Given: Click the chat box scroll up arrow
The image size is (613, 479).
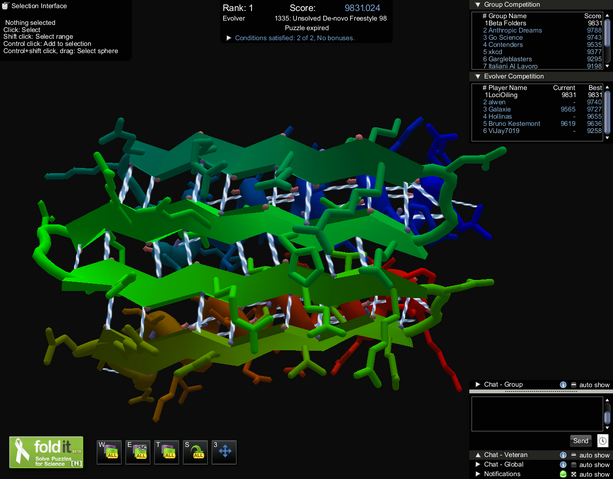Looking at the screenshot, I should point(607,400).
